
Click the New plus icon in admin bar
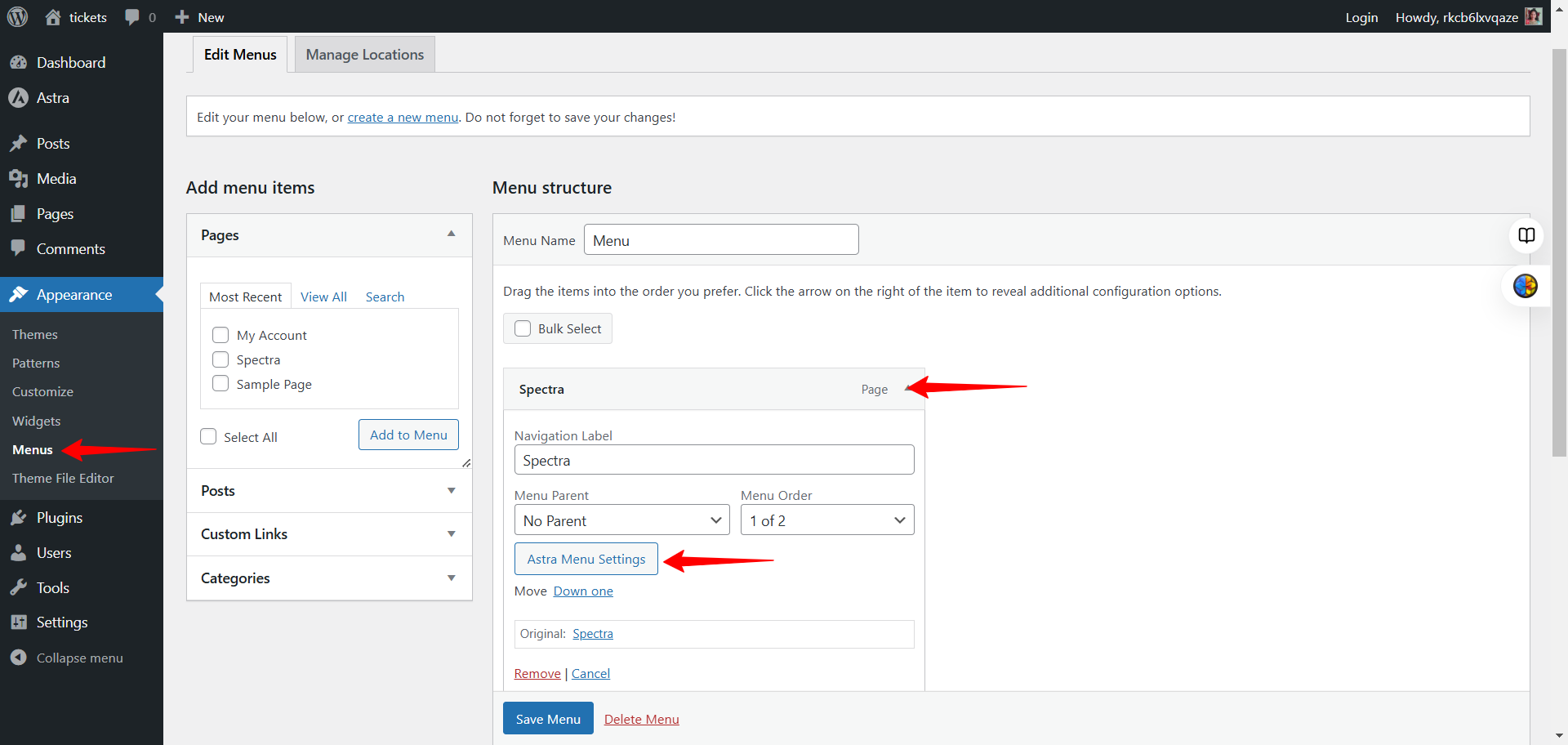(182, 17)
